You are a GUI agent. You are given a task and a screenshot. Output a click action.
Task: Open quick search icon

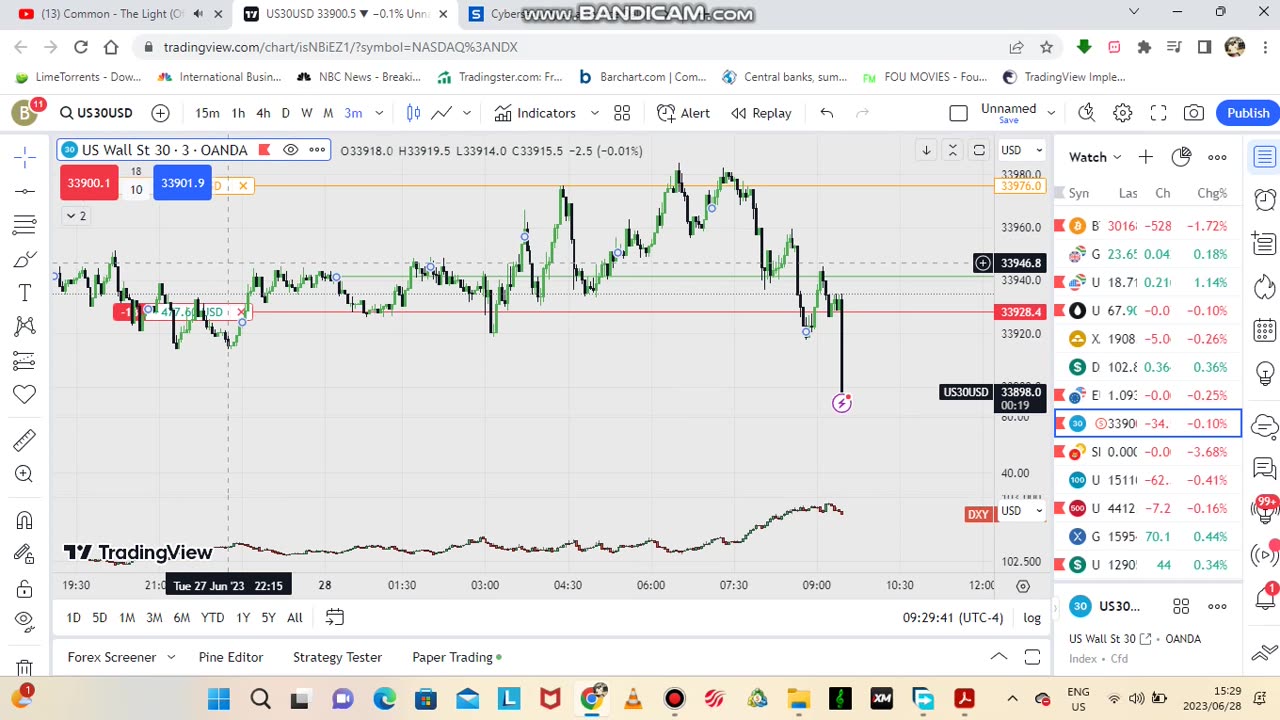(x=1087, y=113)
